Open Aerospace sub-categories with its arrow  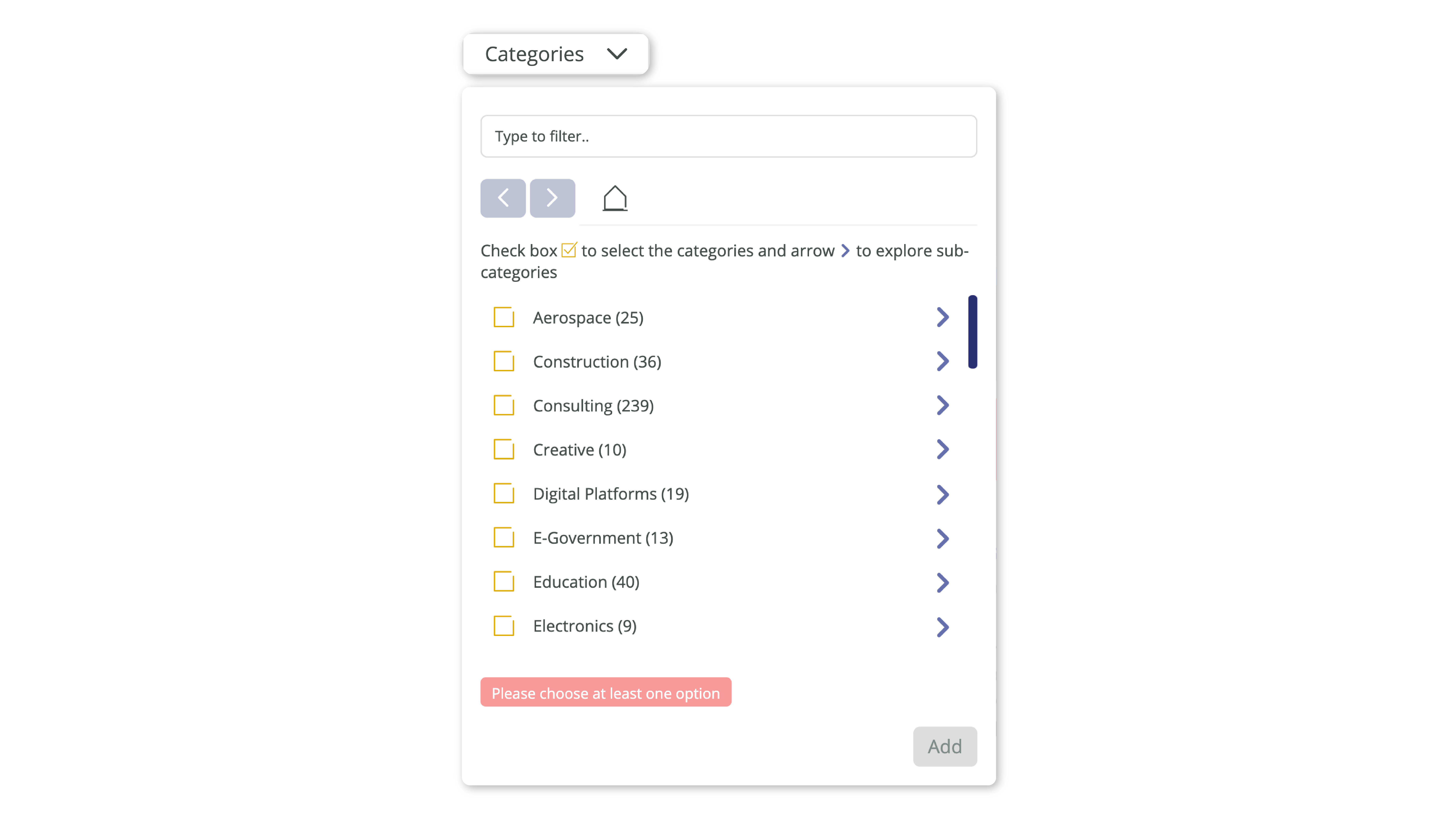click(942, 317)
